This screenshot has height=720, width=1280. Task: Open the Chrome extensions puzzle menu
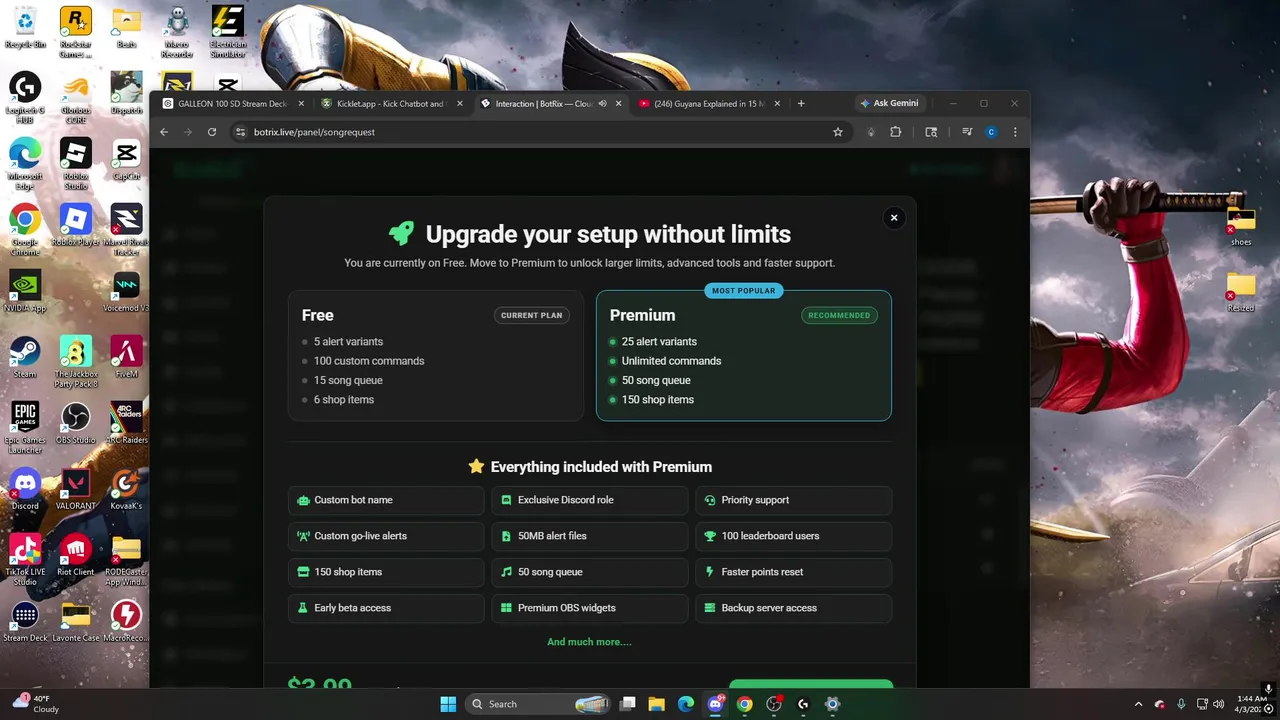point(895,132)
